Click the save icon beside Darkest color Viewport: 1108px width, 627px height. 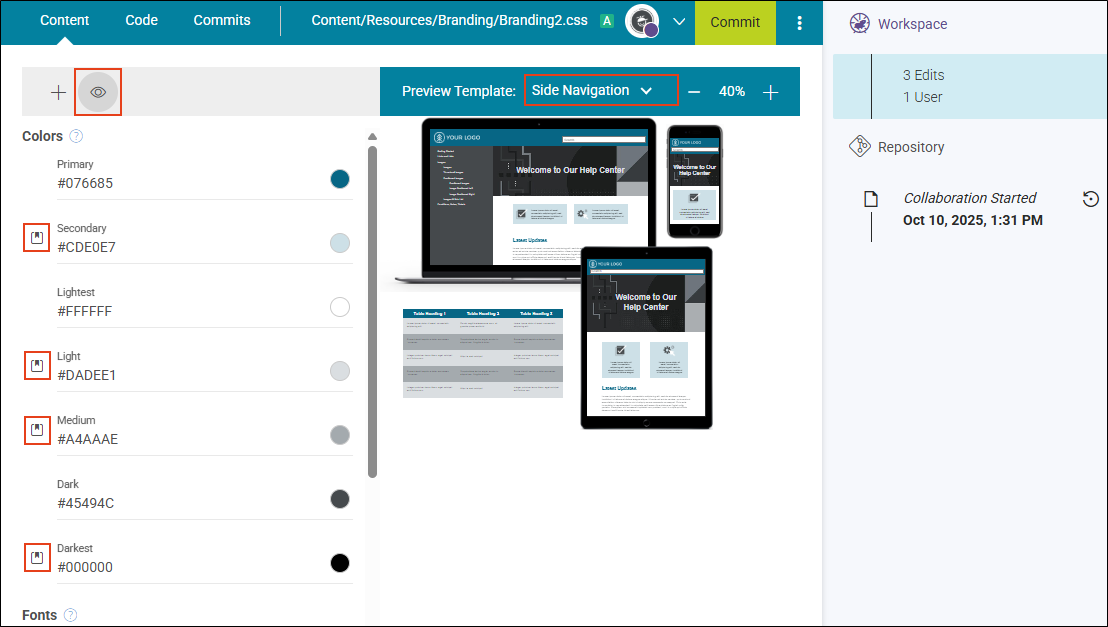[37, 558]
